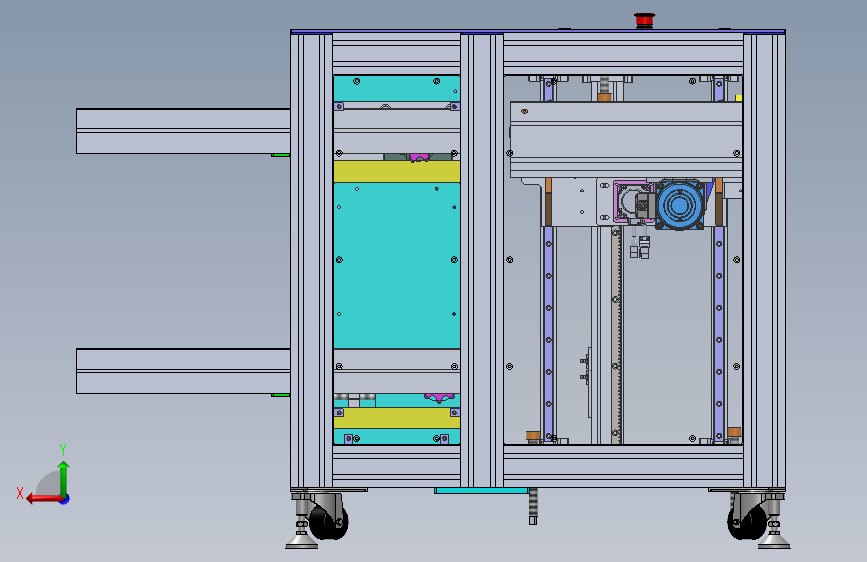Pick the orange bushing at lift bay bottom right

(x=734, y=432)
